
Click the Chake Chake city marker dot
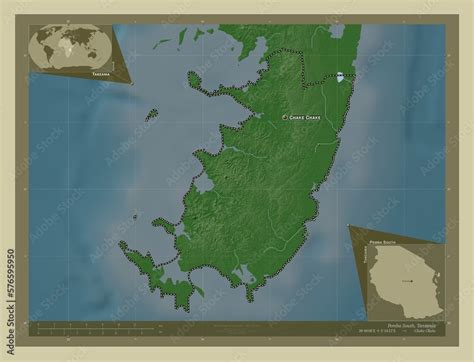coord(285,117)
